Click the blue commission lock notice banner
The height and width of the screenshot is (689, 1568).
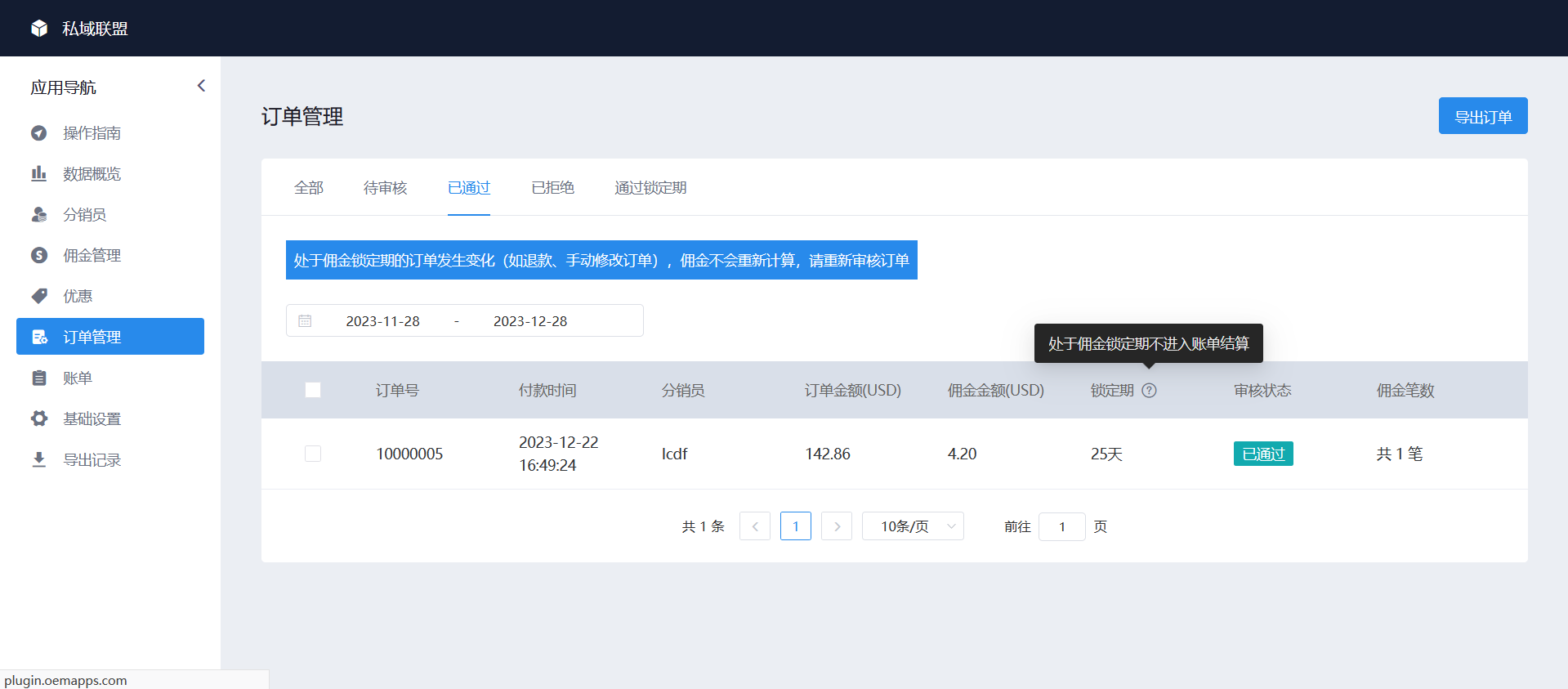pos(601,260)
